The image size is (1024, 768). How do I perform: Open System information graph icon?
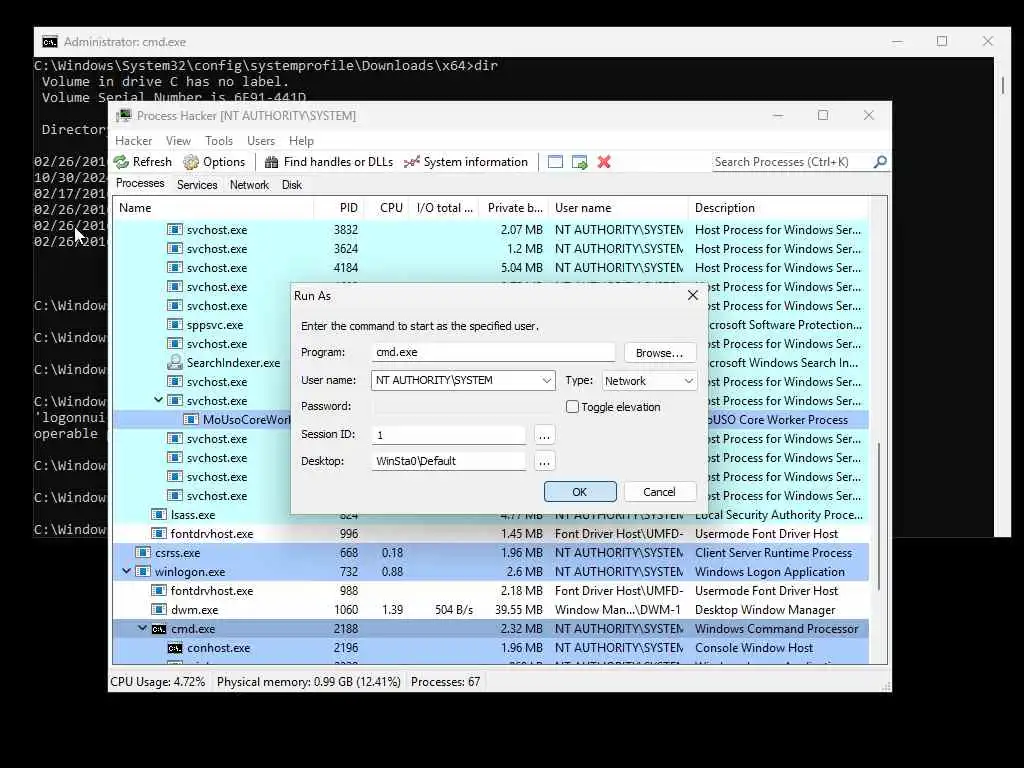tap(411, 162)
